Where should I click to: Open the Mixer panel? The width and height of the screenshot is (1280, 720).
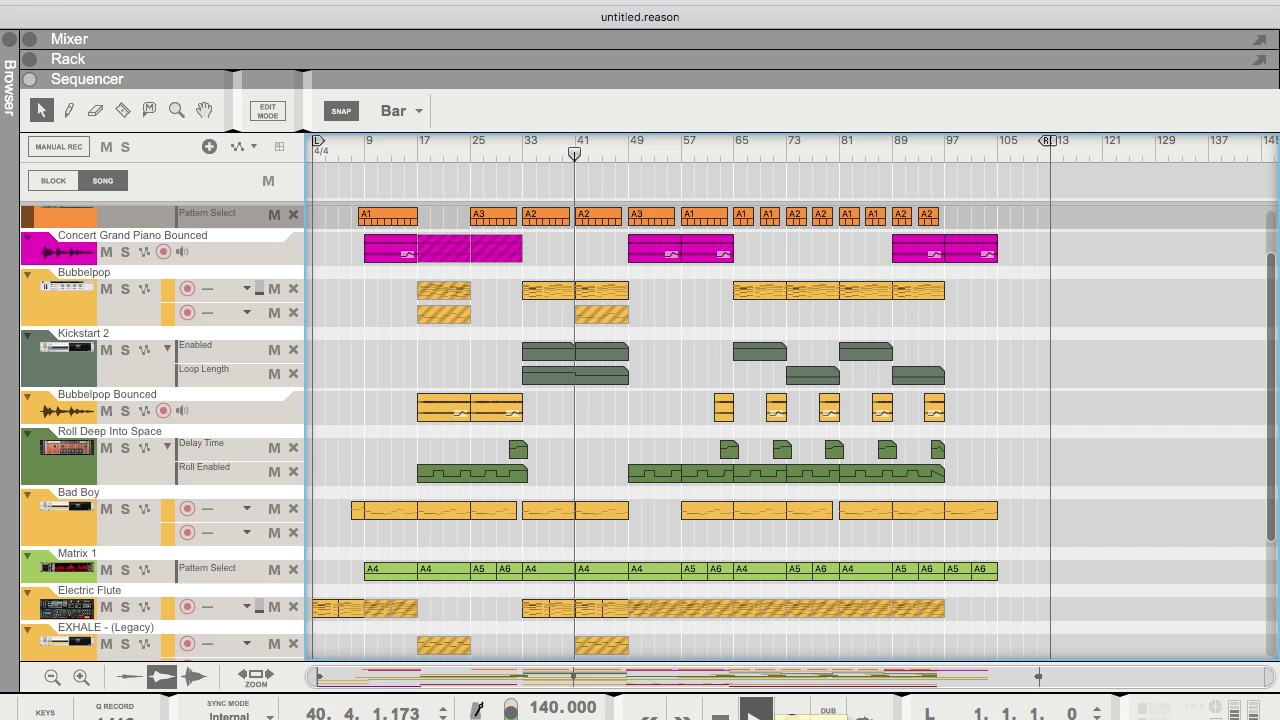(x=69, y=39)
